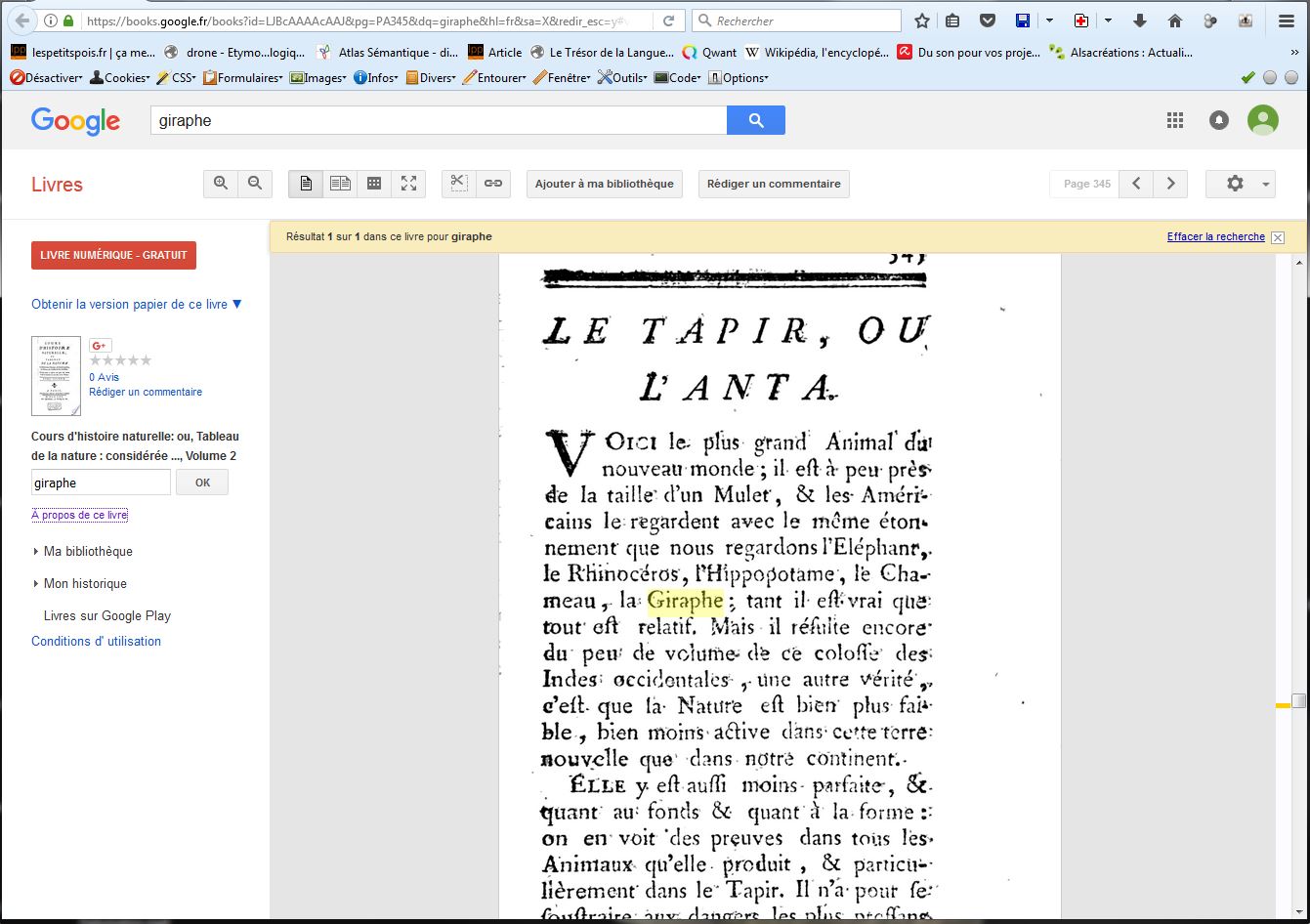This screenshot has height=924, width=1310.
Task: Open the settings gear dropdown
Action: pos(1240,184)
